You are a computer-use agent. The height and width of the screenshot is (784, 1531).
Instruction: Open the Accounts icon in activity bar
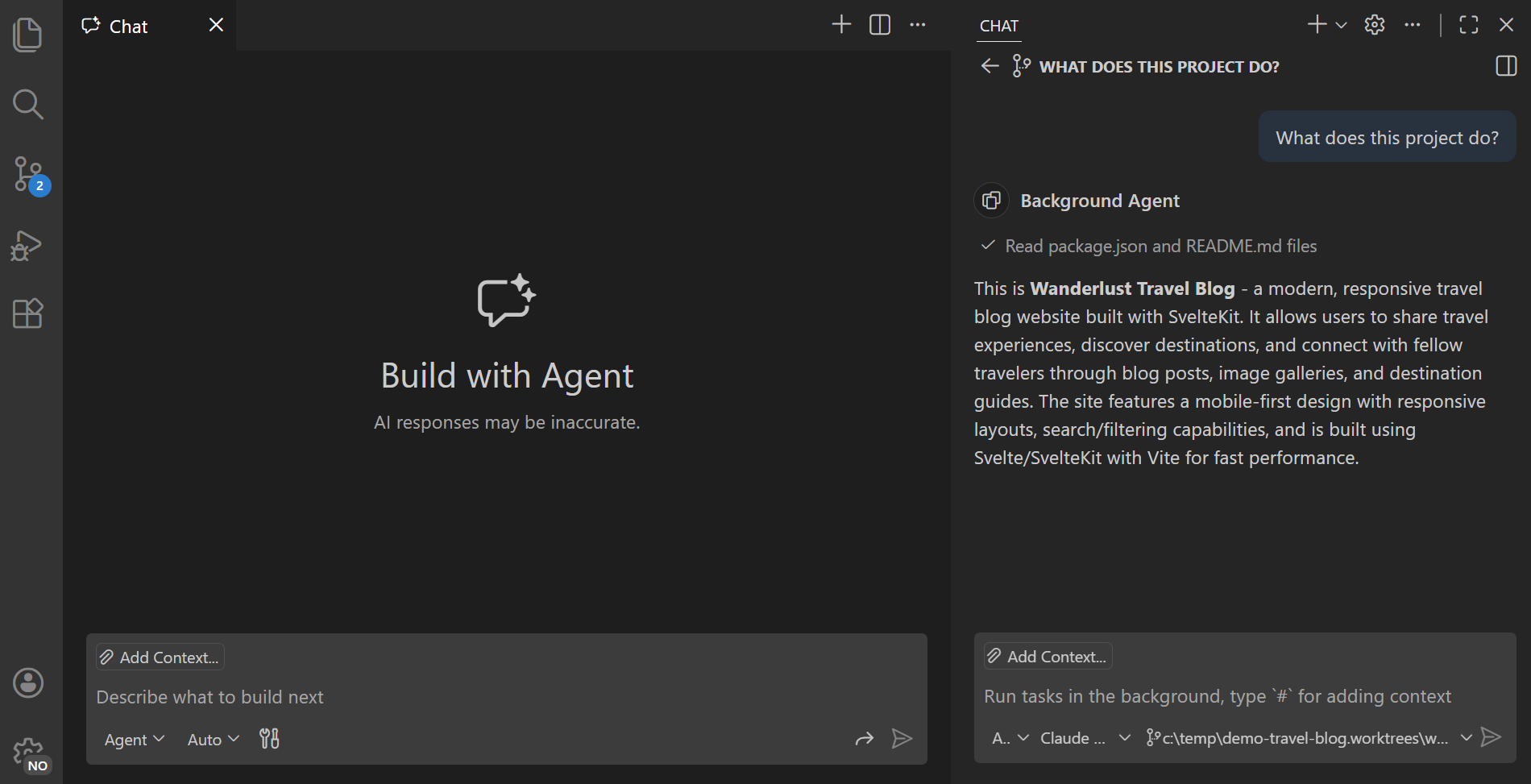pos(28,682)
